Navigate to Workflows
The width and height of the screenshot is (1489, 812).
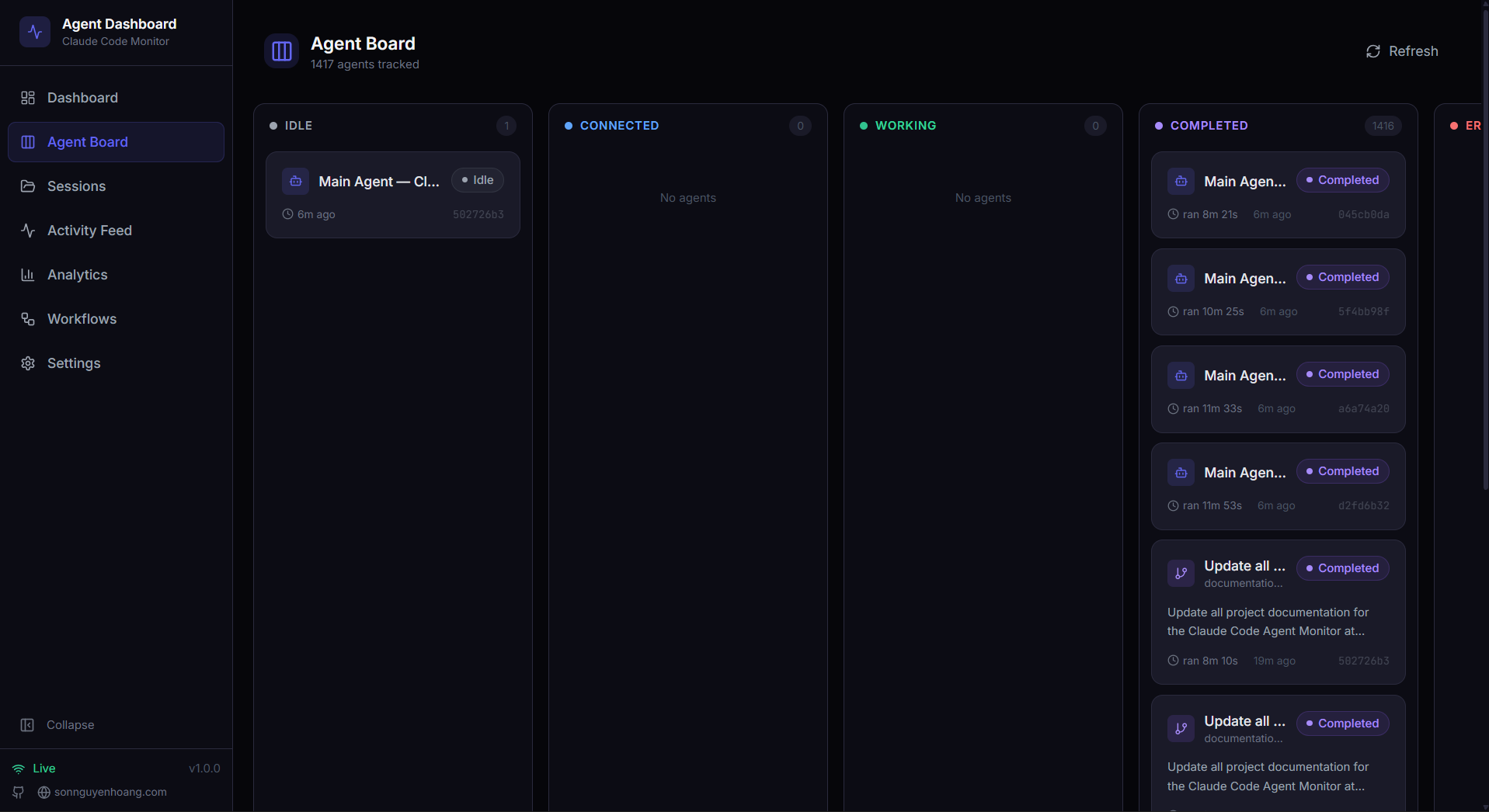coord(116,319)
